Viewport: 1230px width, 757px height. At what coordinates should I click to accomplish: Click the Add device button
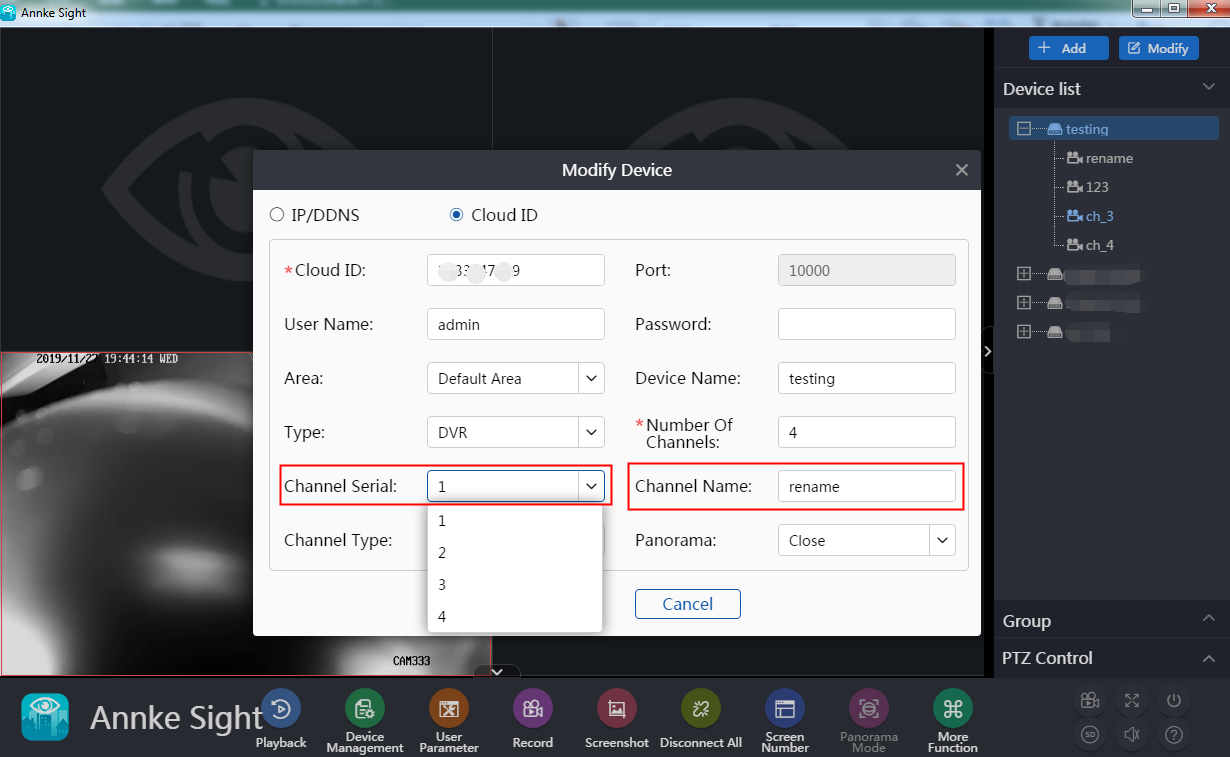[x=1069, y=48]
